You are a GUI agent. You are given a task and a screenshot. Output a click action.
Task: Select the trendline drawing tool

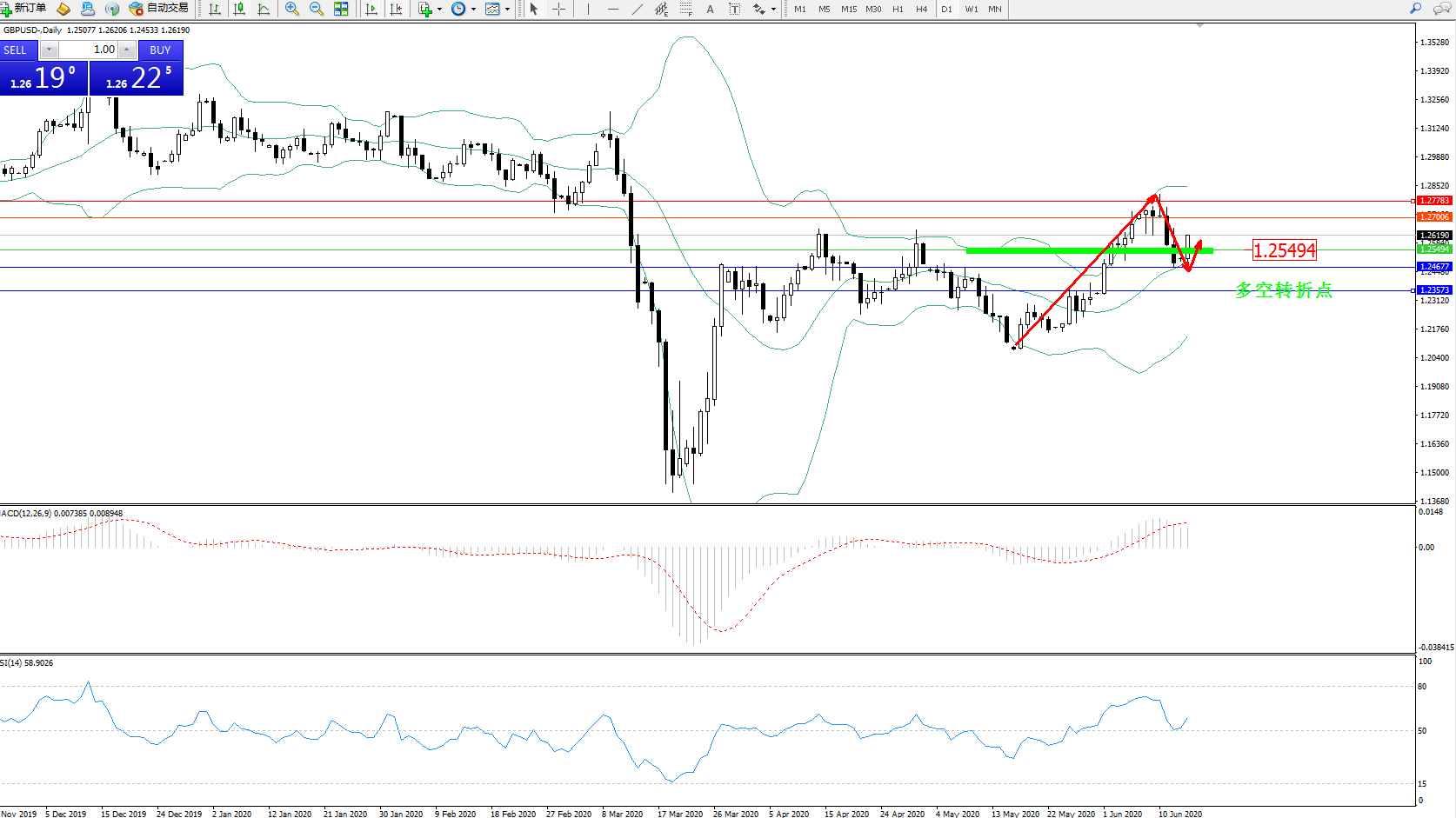[638, 9]
